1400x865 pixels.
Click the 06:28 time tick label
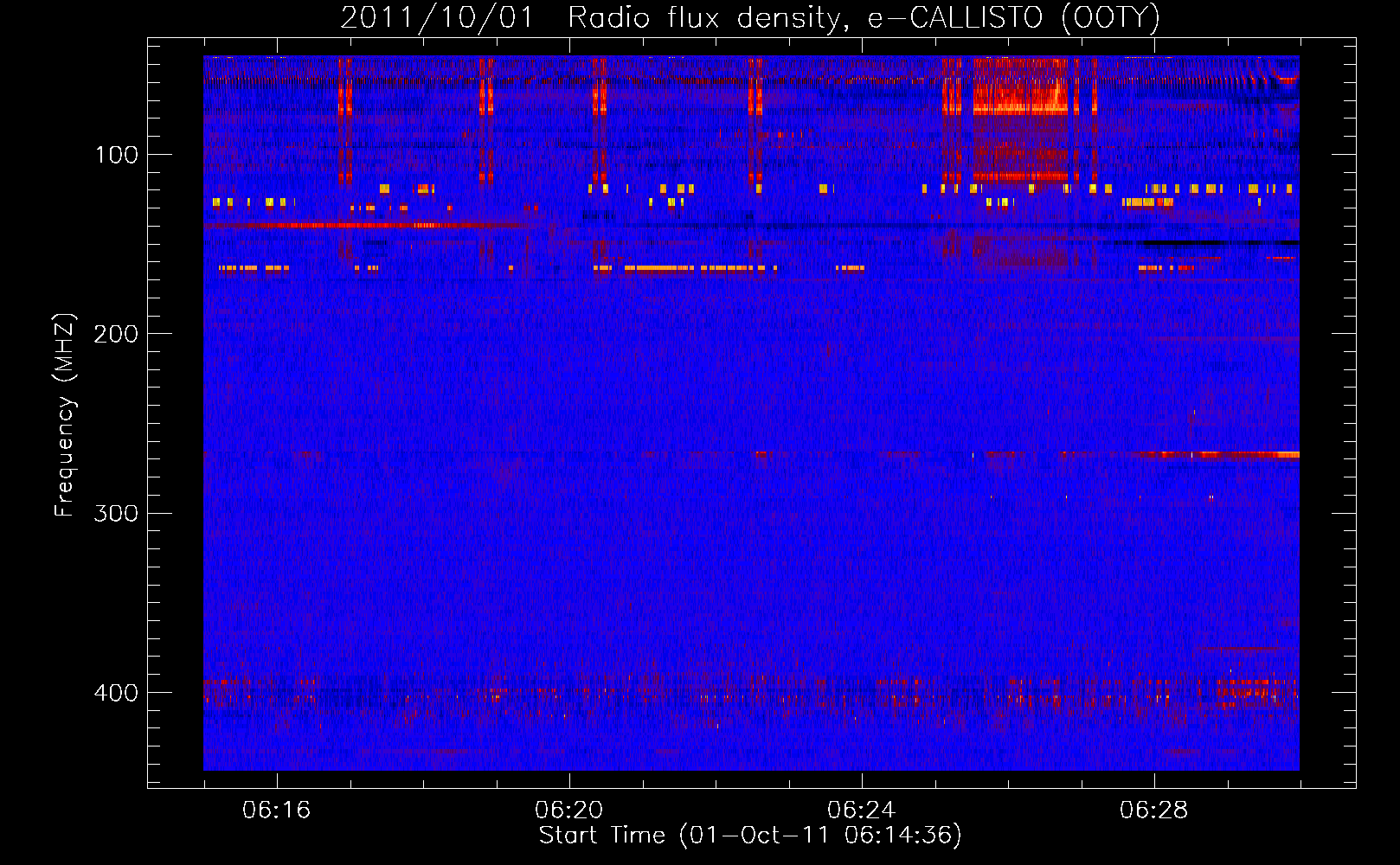click(x=1154, y=811)
